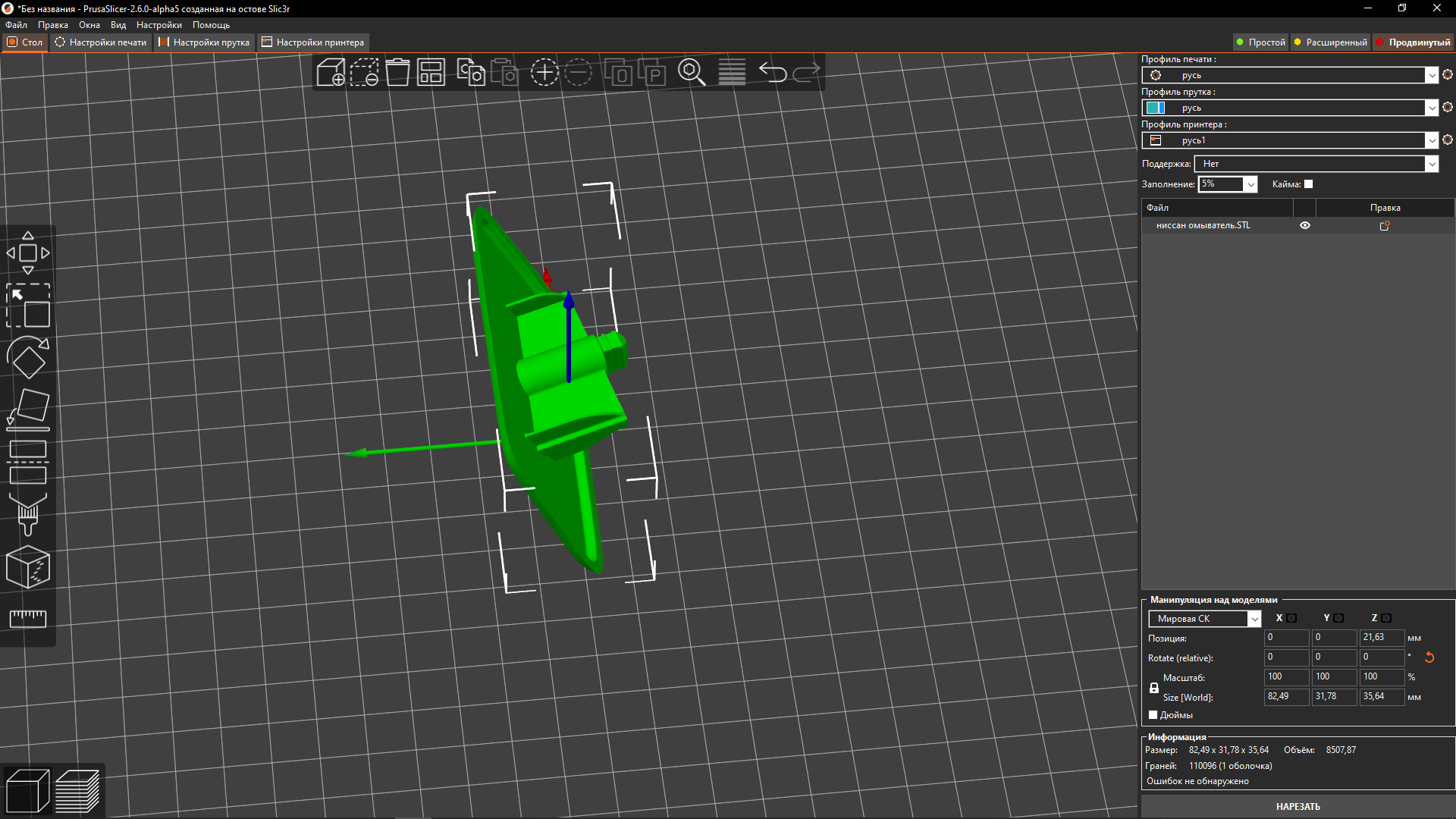Click the Variable layer height icon

[x=732, y=73]
